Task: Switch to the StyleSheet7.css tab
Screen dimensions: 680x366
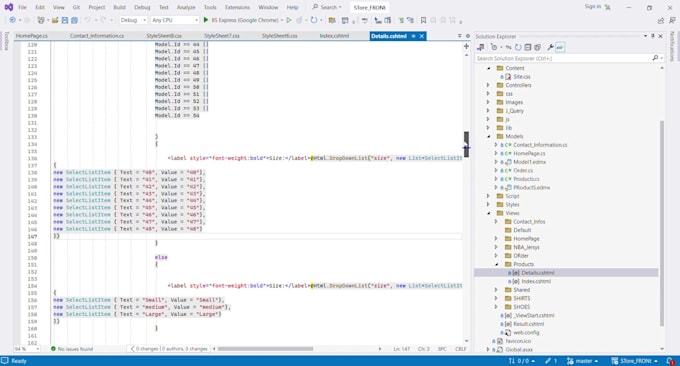Action: click(222, 36)
